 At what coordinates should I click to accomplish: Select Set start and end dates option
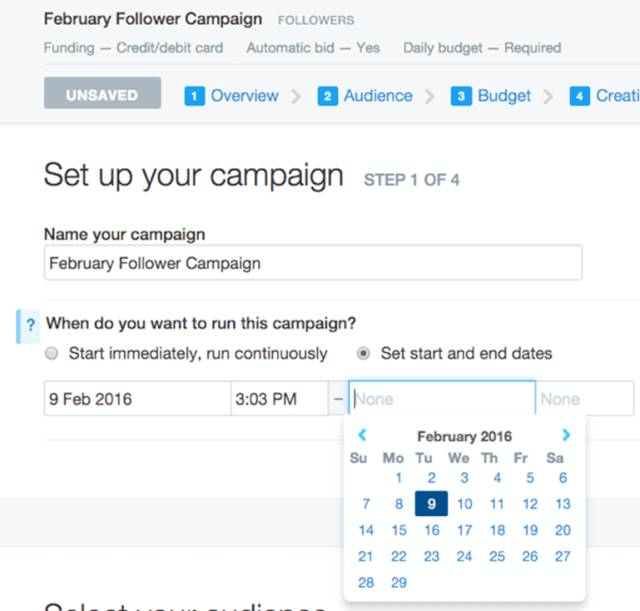tap(364, 354)
